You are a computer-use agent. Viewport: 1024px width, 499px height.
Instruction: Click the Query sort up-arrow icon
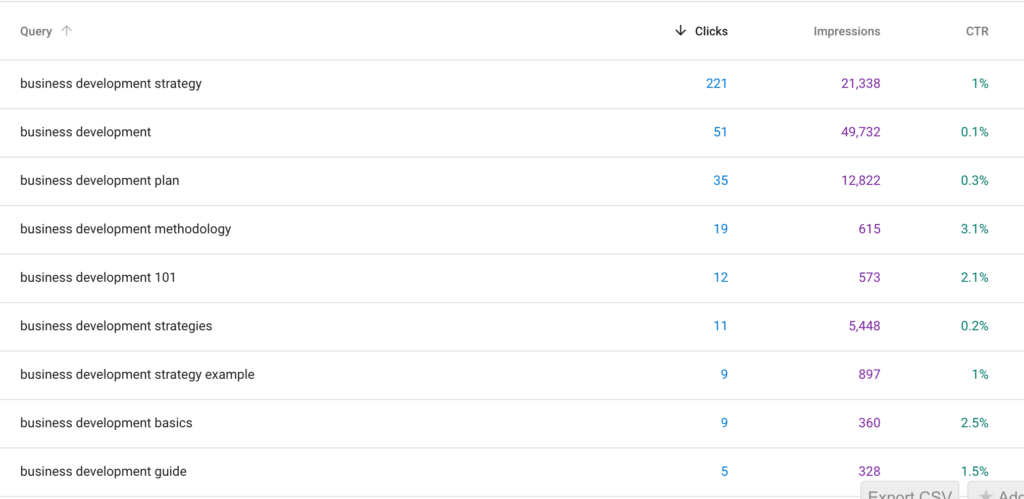(x=67, y=31)
